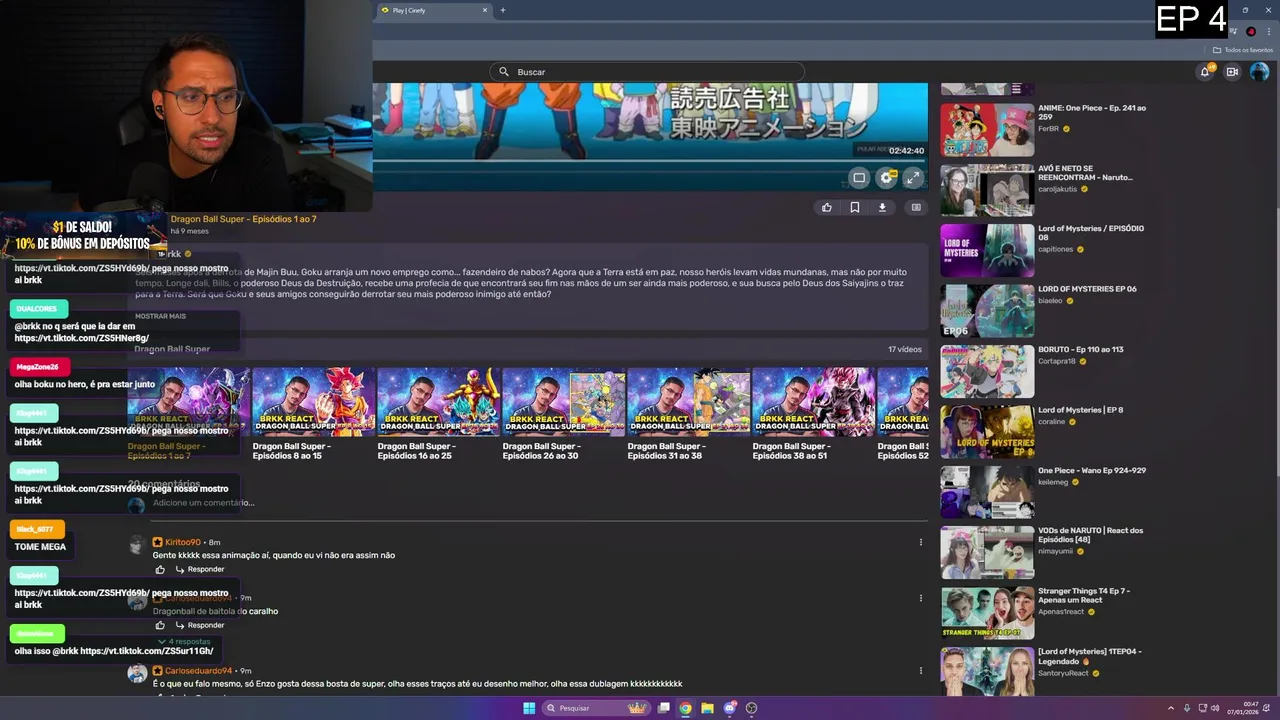This screenshot has width=1280, height=720.
Task: Like Kiritoo90's comment
Action: click(x=160, y=569)
